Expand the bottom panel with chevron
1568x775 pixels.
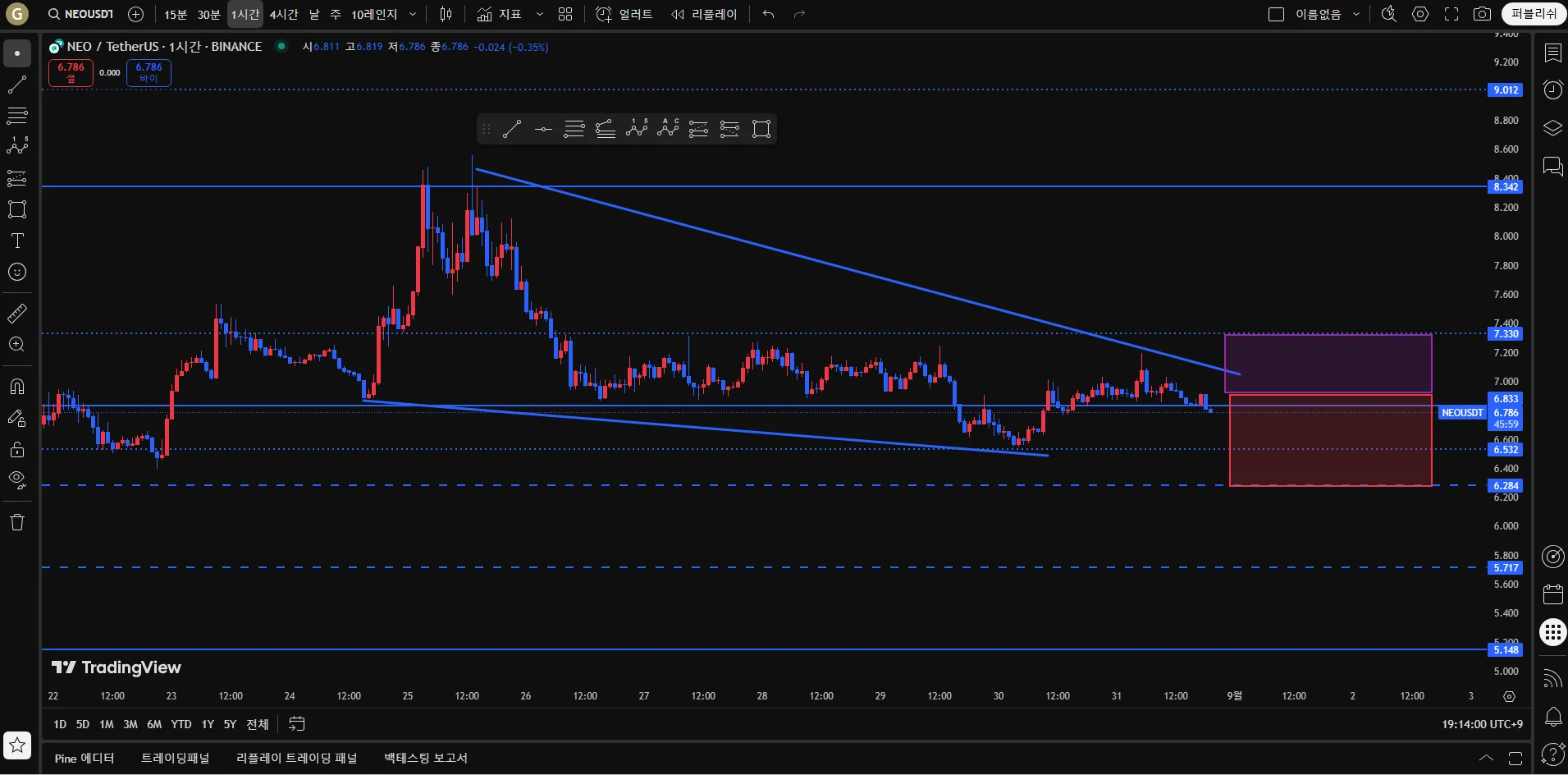click(1486, 758)
